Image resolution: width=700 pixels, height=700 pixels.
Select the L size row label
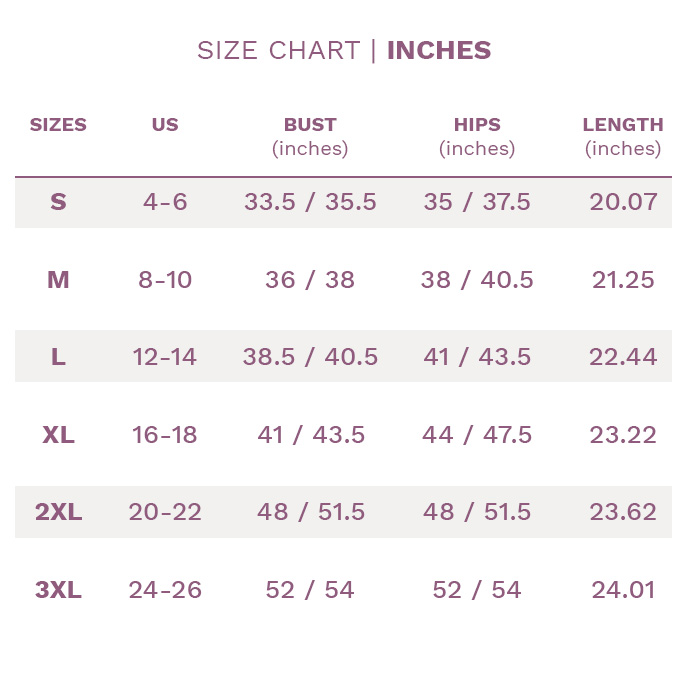(58, 357)
